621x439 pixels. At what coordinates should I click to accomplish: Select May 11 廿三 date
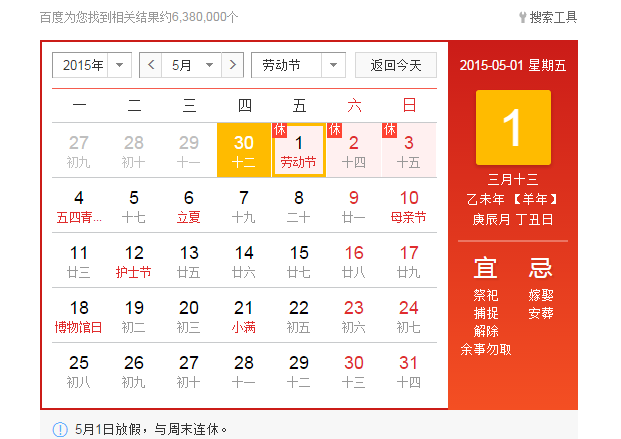point(79,260)
